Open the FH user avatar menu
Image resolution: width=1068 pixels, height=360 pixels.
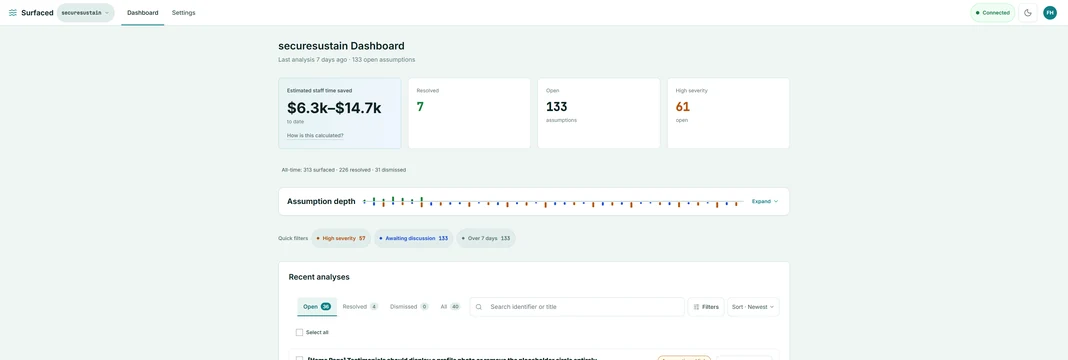pos(1050,12)
